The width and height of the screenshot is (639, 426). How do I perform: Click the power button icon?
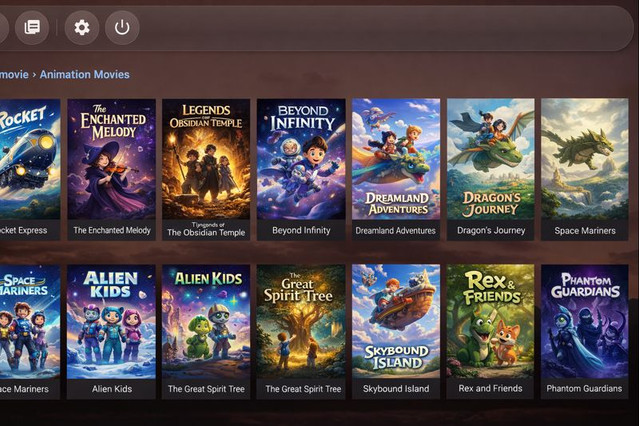[122, 28]
